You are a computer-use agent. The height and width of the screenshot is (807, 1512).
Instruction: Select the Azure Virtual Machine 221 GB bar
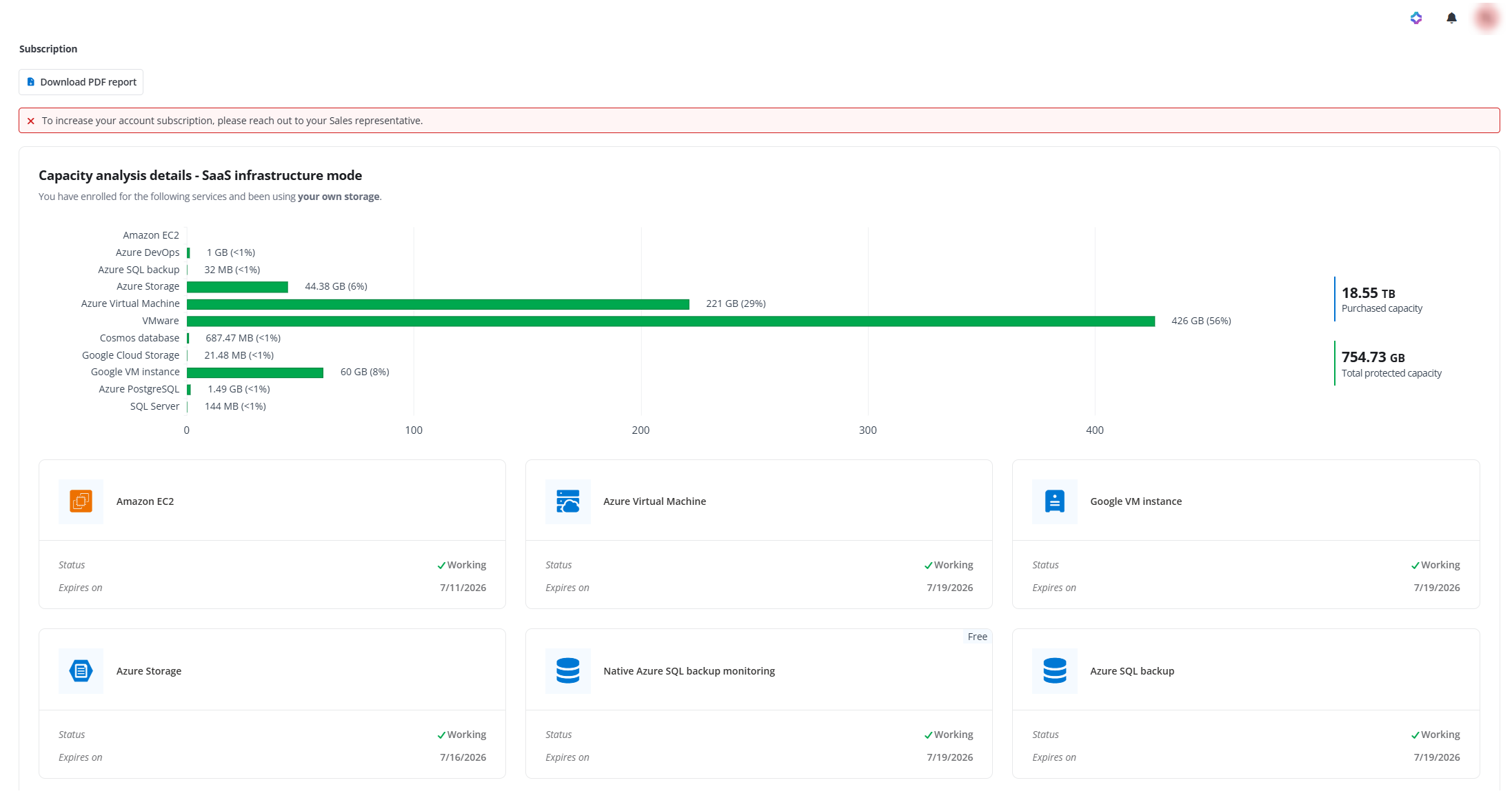pyautogui.click(x=438, y=304)
